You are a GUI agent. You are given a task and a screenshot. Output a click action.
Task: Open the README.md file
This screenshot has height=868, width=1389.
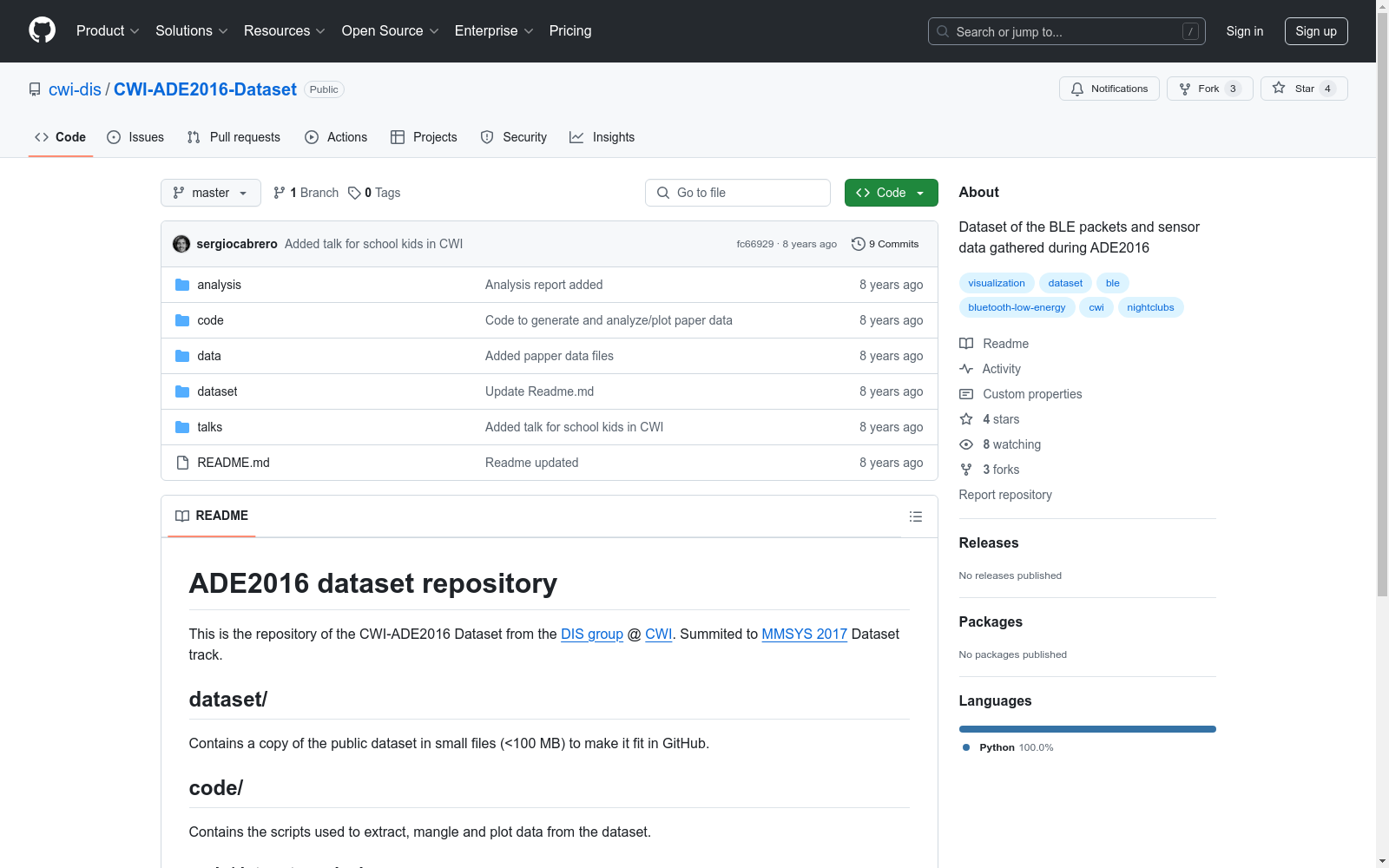pyautogui.click(x=234, y=463)
